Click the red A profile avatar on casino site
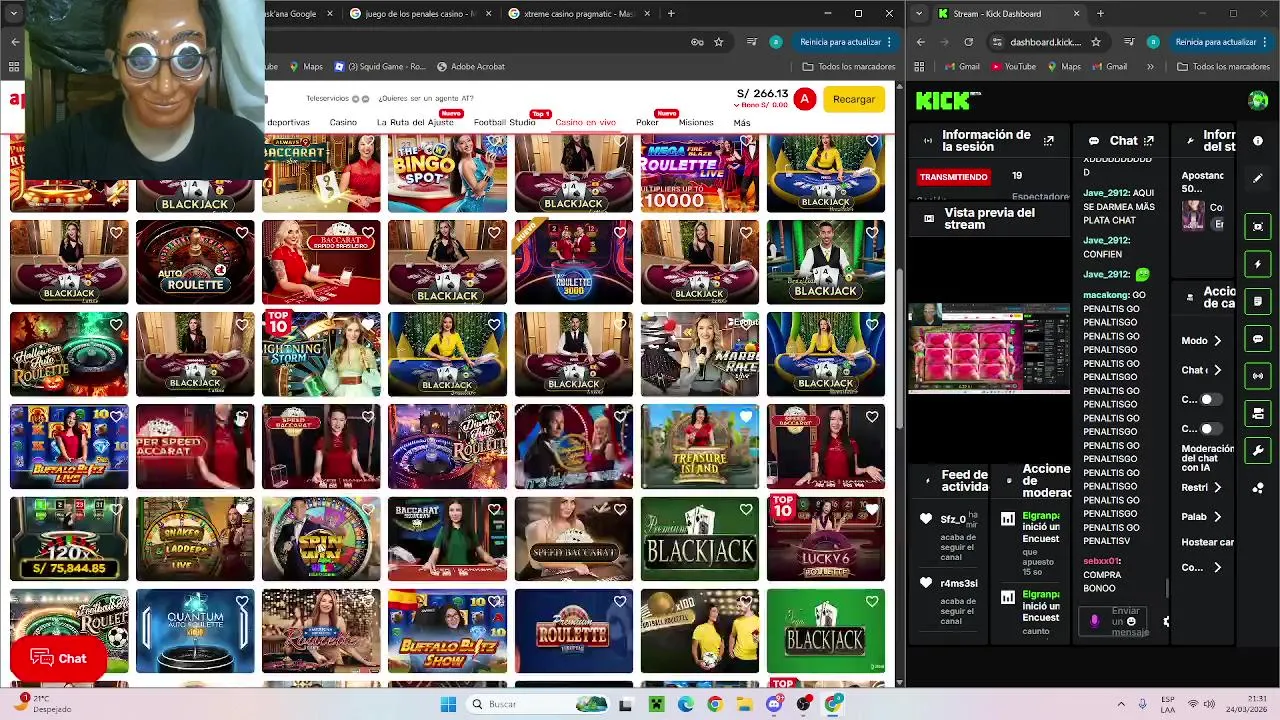 804,99
